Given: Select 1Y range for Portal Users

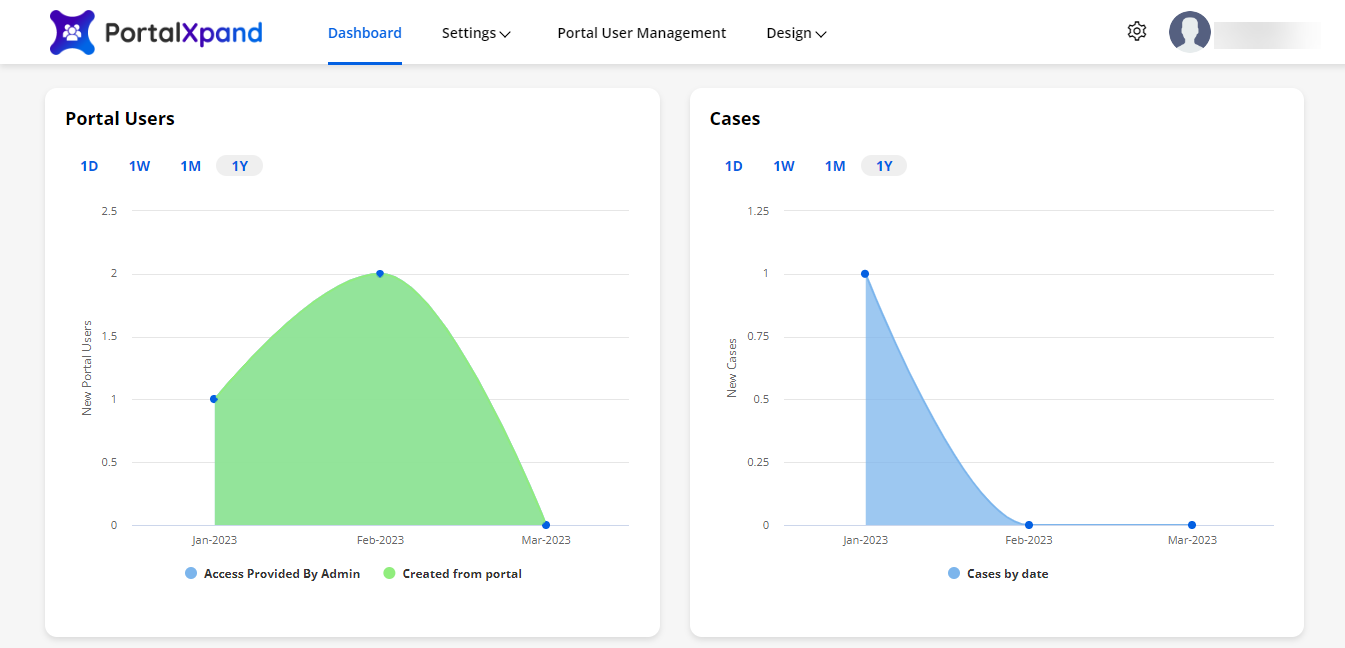Looking at the screenshot, I should (x=240, y=166).
